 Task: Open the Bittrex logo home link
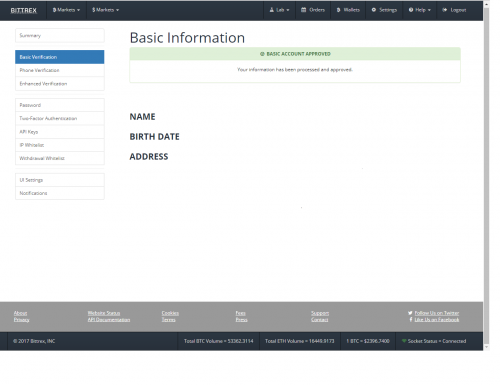click(23, 10)
